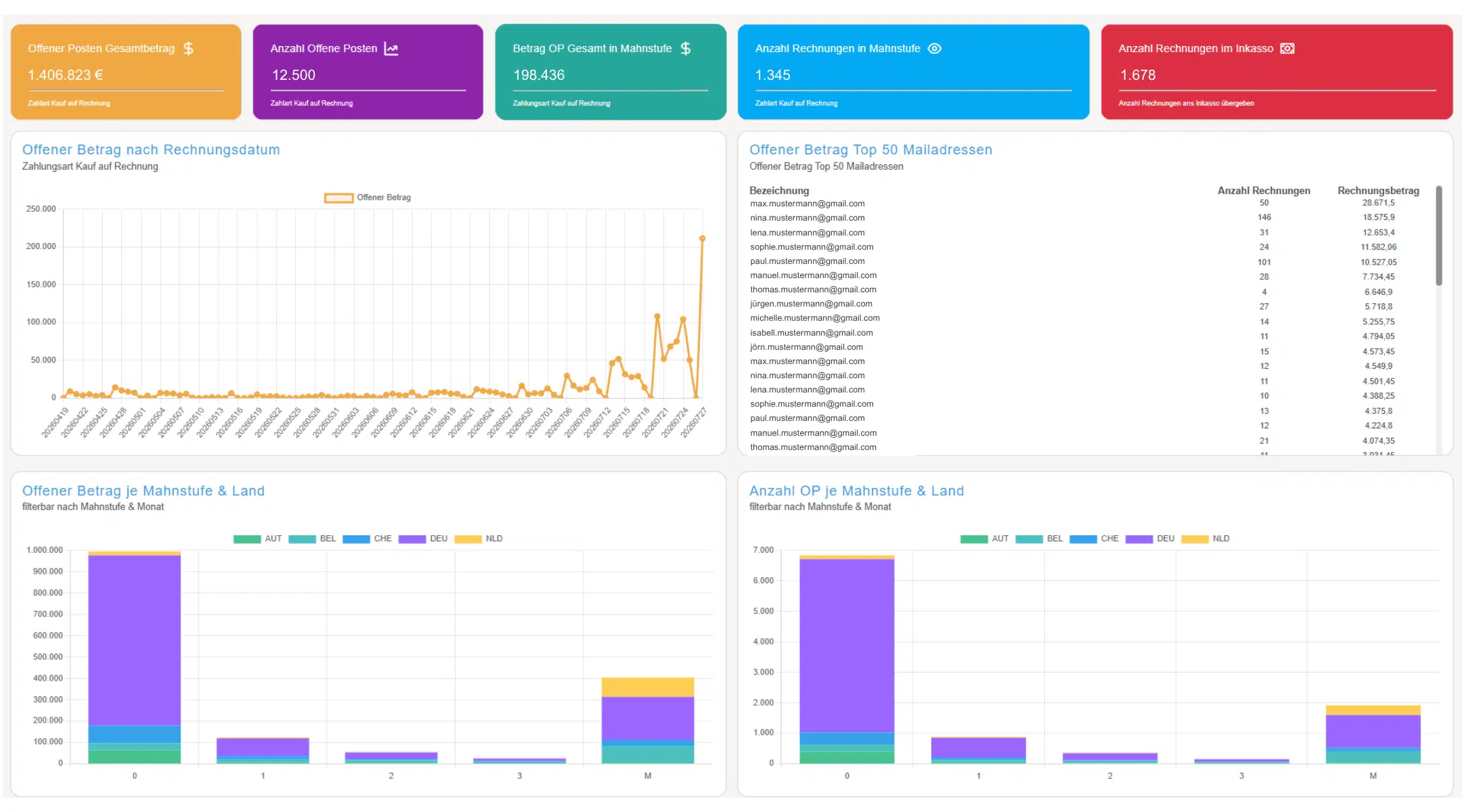Click the Anzahl Rechnungen cell showing 146
1462x812 pixels.
(1264, 218)
